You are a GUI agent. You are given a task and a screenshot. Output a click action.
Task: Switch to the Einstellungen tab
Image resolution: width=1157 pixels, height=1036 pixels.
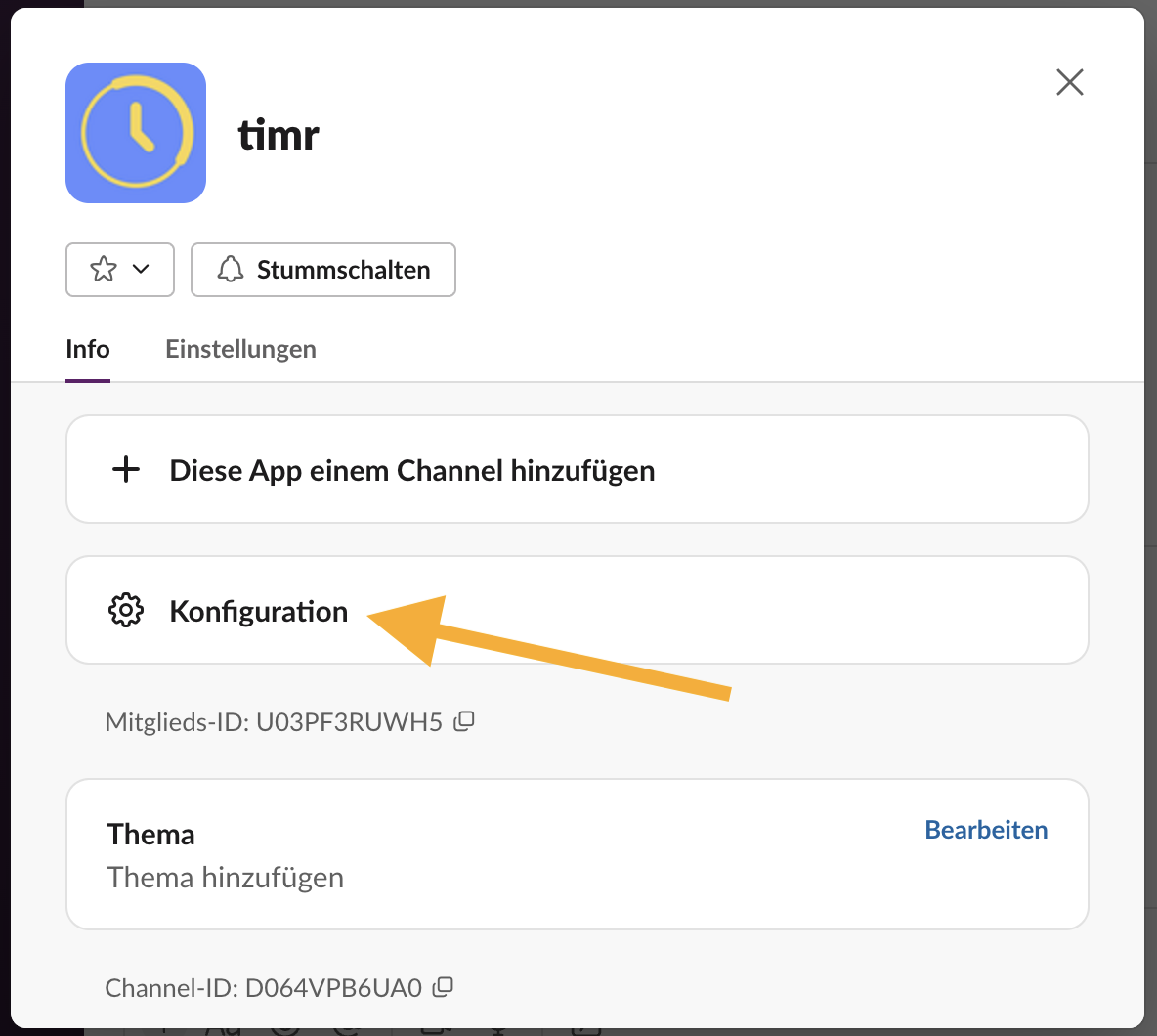[240, 349]
